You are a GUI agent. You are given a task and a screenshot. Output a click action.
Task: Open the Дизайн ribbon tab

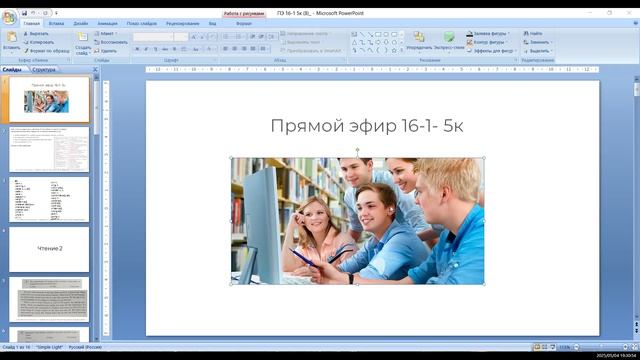coord(80,24)
